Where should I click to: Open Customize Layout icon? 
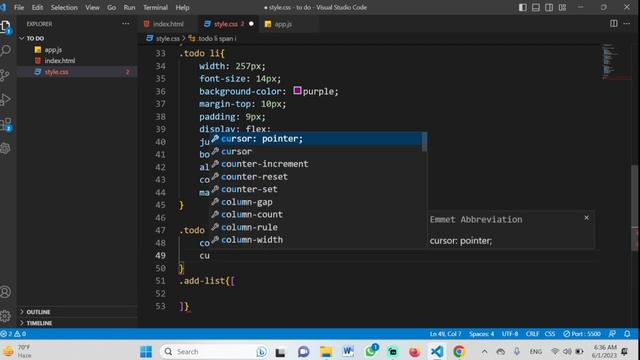562,7
